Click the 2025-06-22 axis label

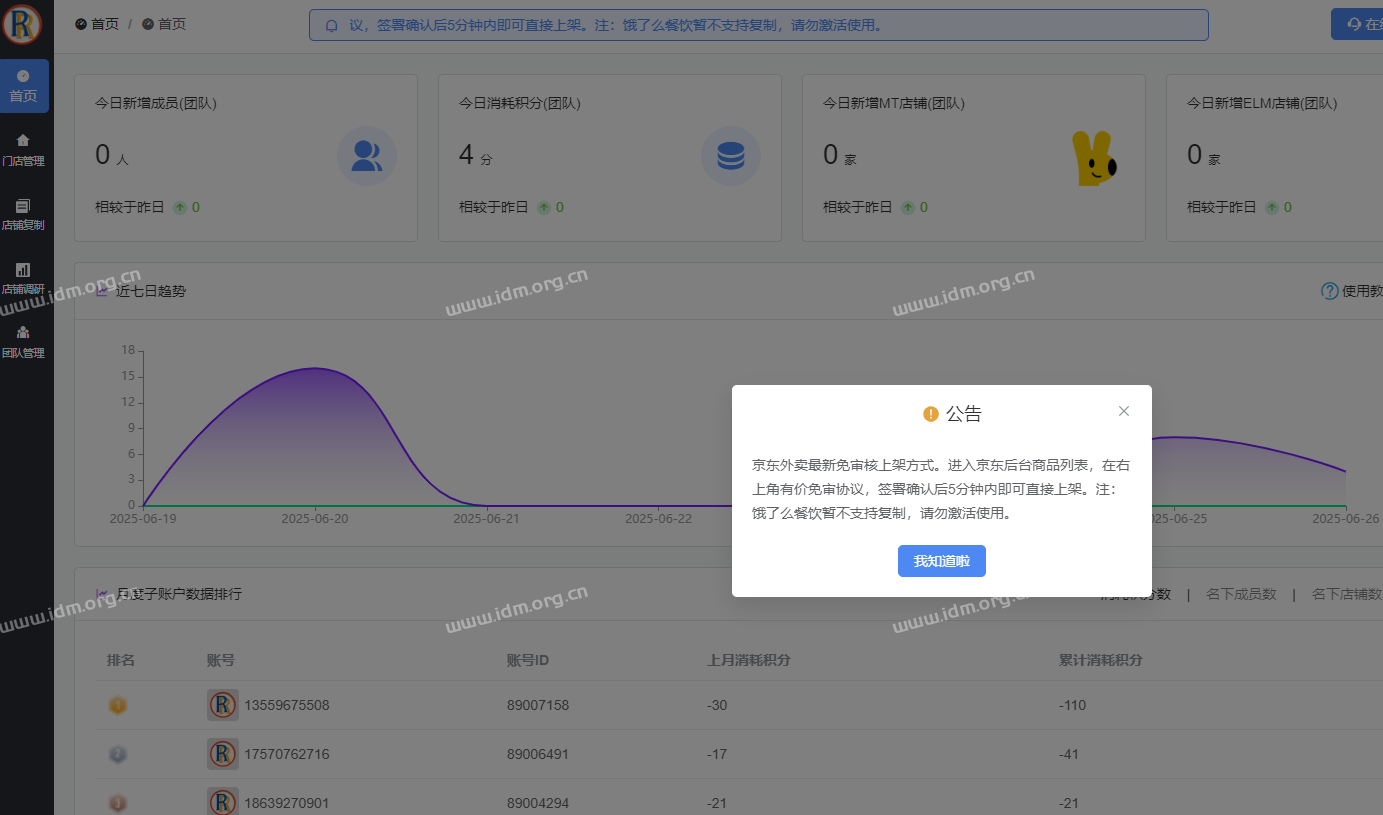[x=658, y=518]
